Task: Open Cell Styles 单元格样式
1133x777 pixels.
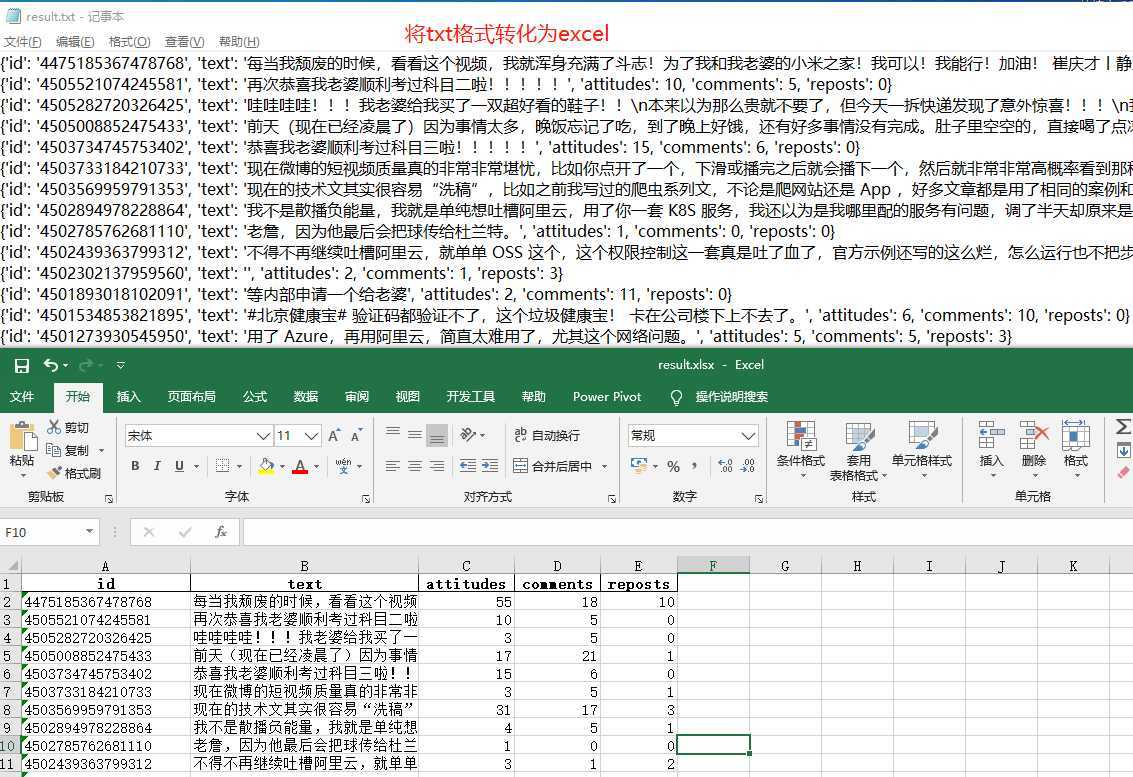Action: coord(921,450)
